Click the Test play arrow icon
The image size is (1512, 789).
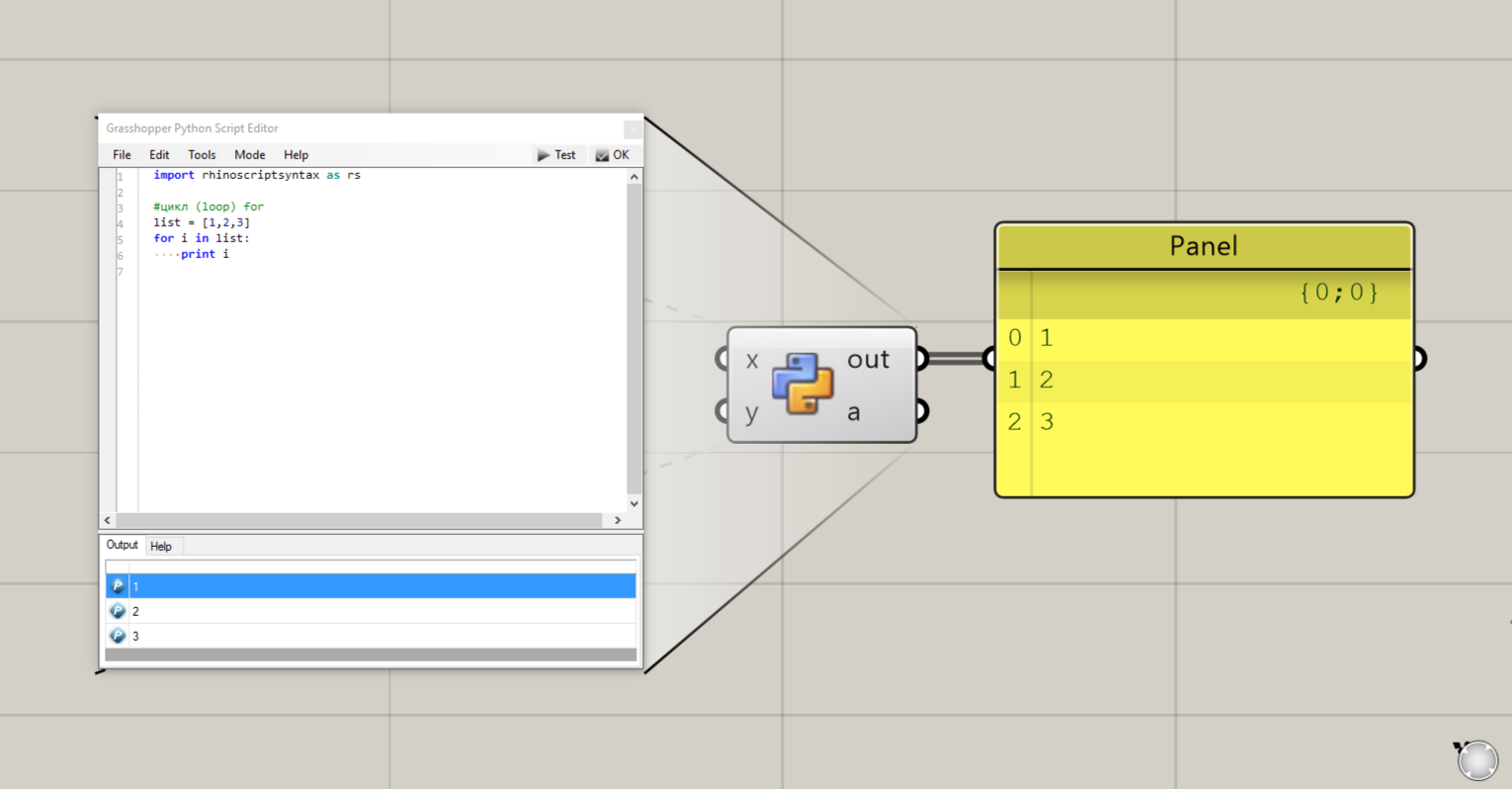click(x=543, y=155)
